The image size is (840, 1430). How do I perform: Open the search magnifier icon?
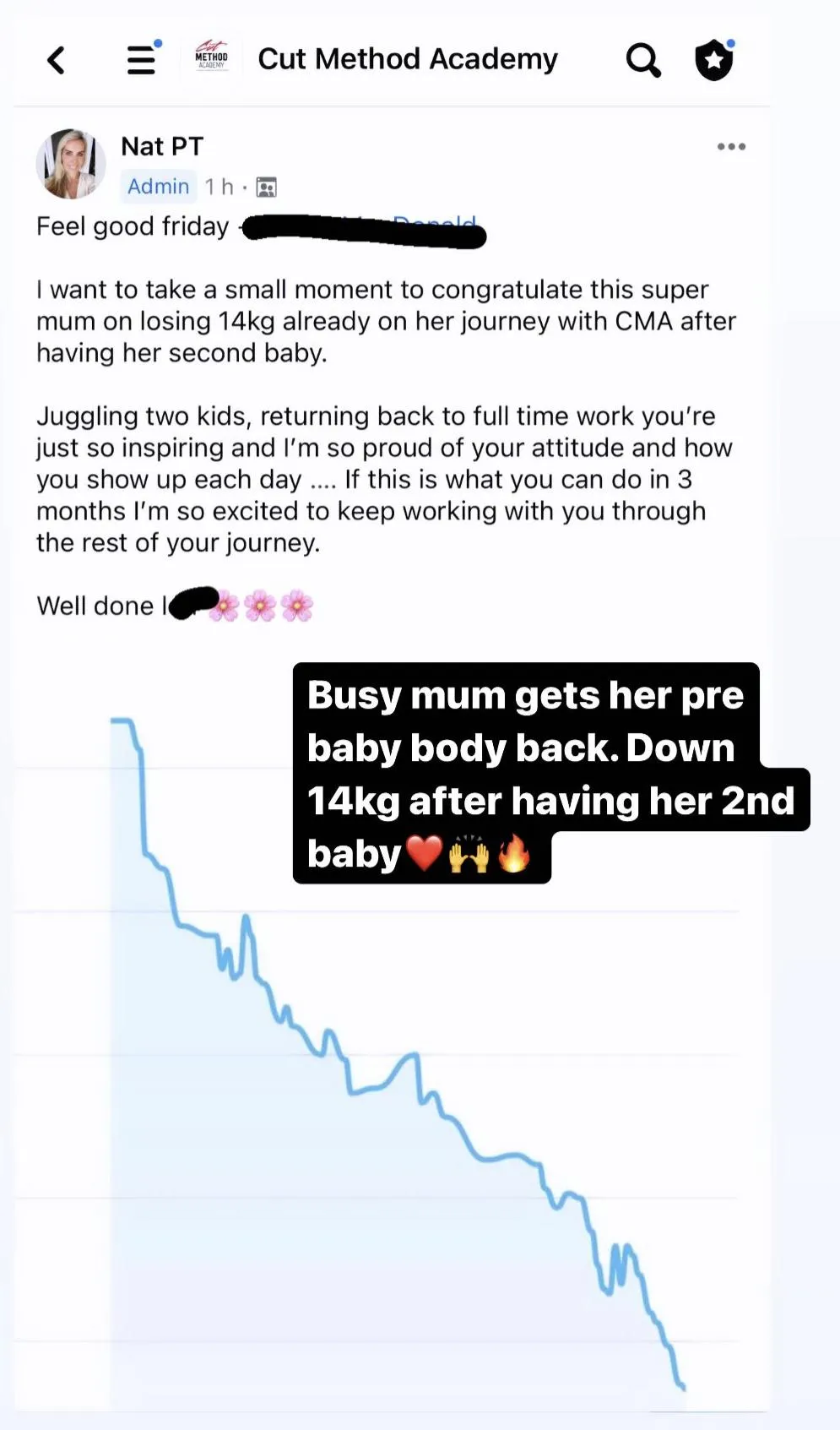click(643, 60)
